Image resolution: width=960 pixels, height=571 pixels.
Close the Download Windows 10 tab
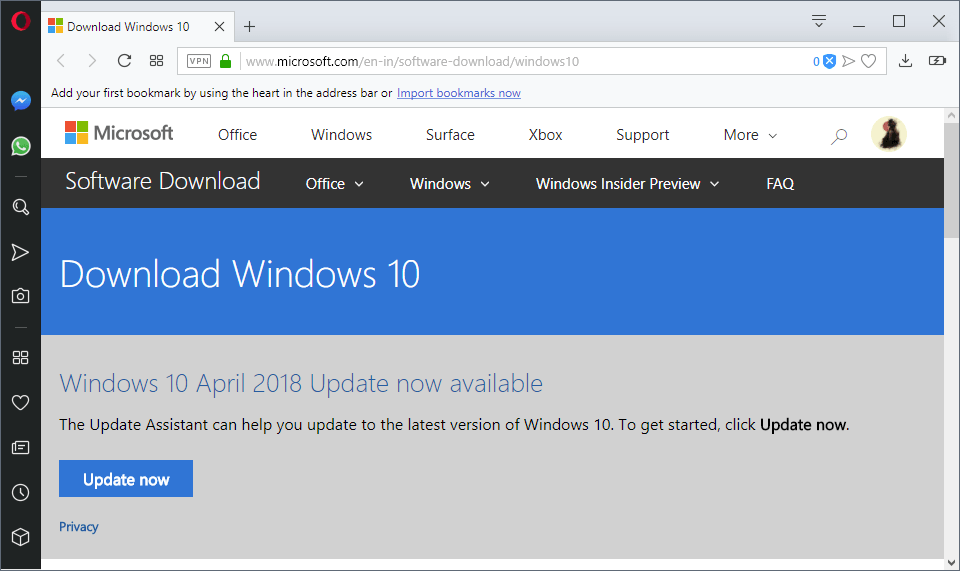pos(219,26)
